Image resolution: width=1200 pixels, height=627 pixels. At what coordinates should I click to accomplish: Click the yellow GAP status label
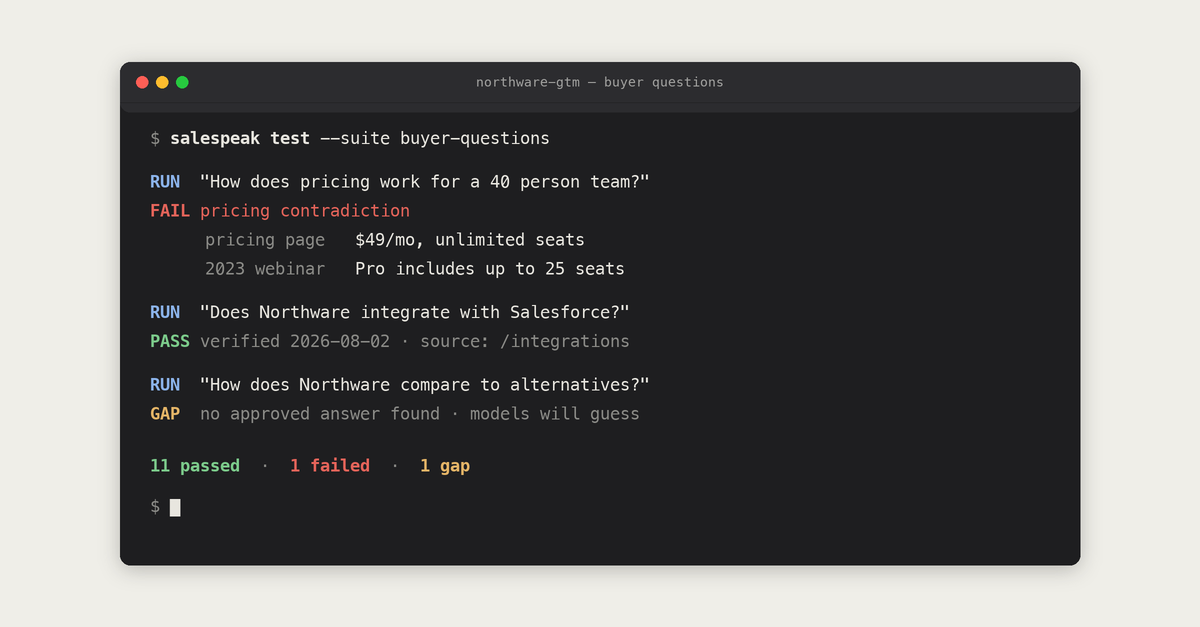pos(165,414)
